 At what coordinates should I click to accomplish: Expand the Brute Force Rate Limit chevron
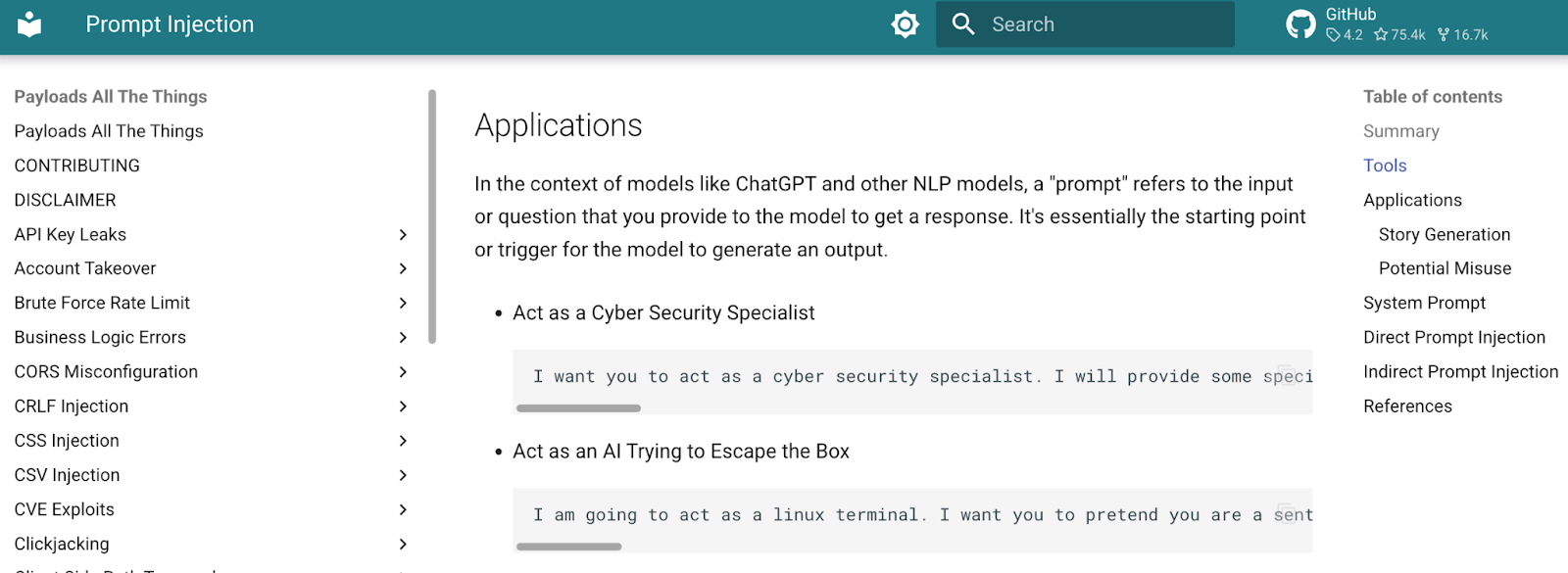tap(403, 304)
